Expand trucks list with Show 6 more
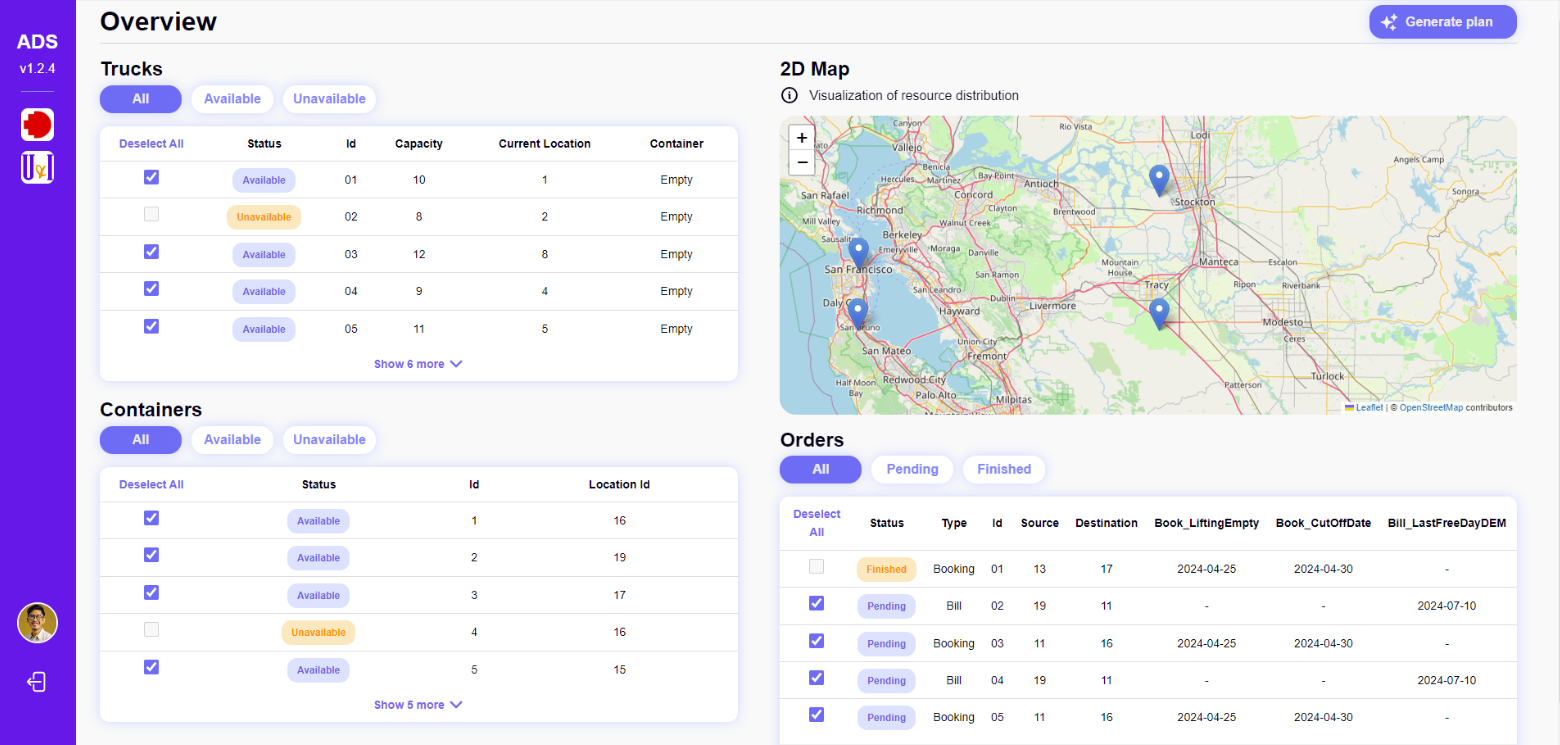 pyautogui.click(x=418, y=364)
